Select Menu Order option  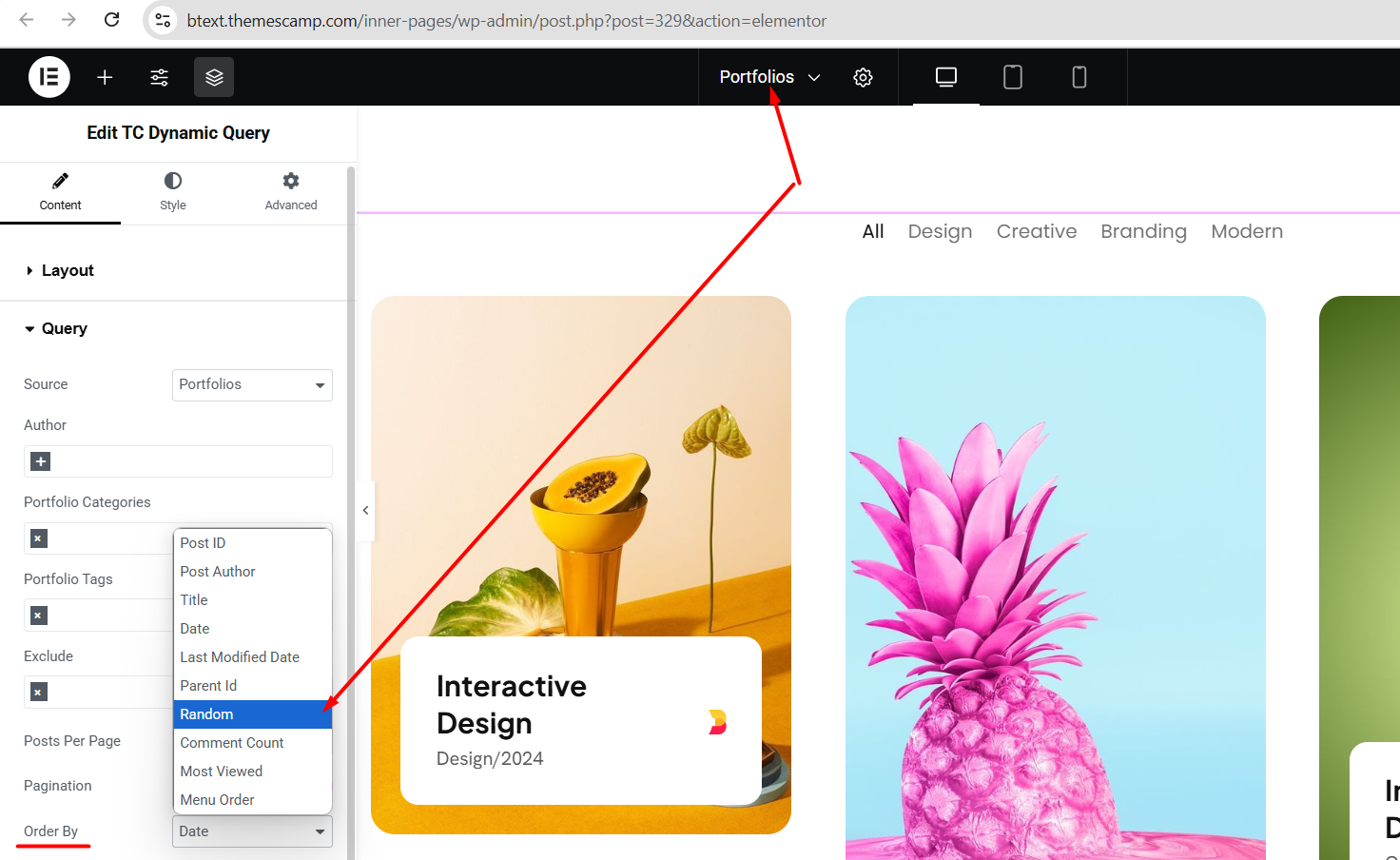coord(252,800)
